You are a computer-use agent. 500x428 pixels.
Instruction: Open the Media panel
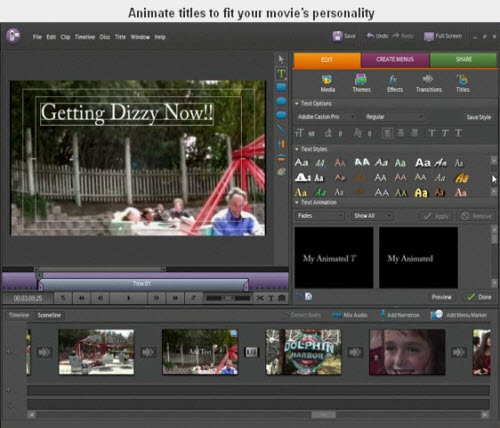[328, 83]
